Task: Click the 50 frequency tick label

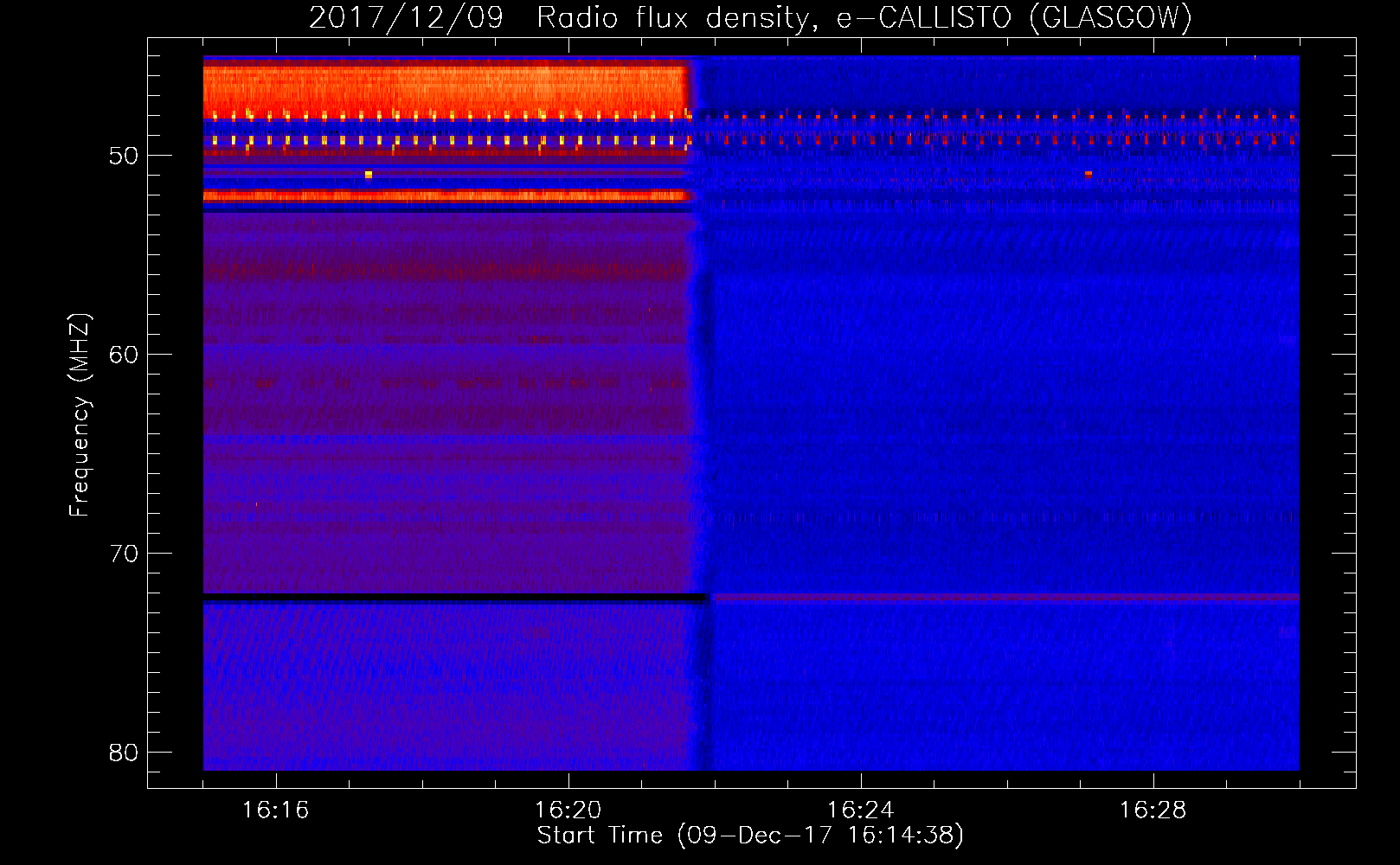Action: tap(124, 156)
